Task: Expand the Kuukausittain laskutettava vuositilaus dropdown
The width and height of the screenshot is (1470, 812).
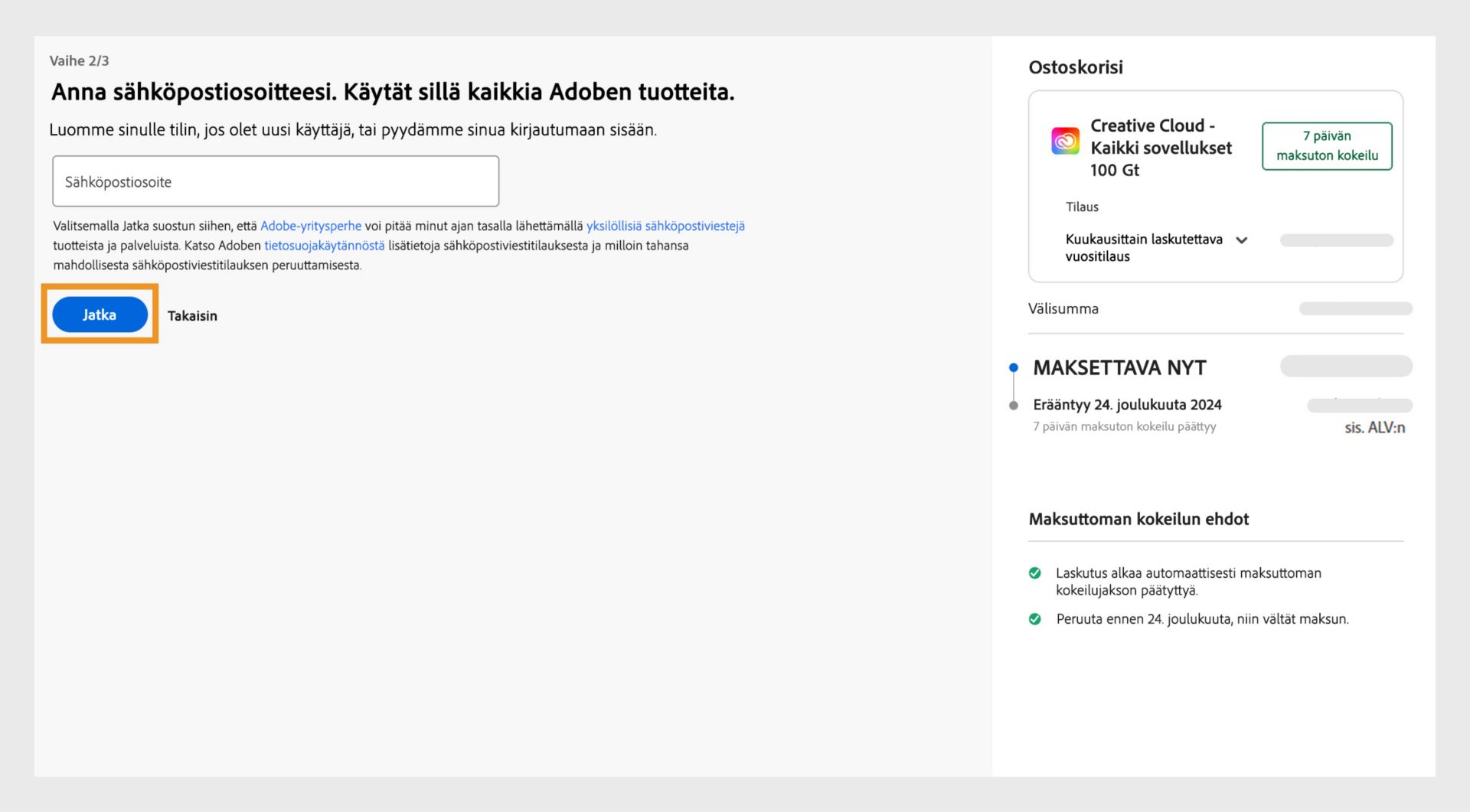Action: click(1156, 247)
